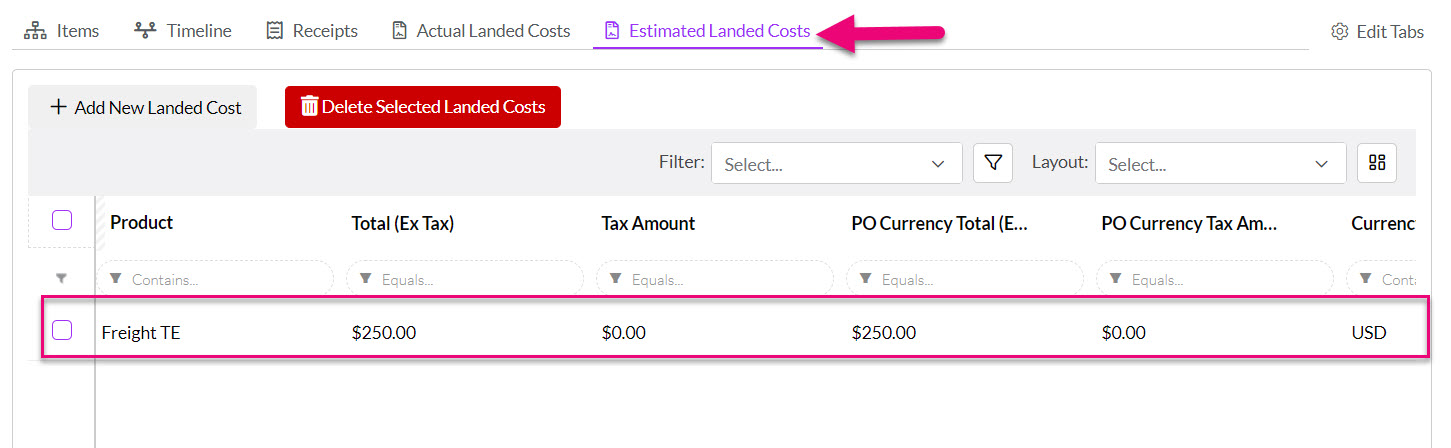The height and width of the screenshot is (448, 1451).
Task: Sort by Tax Amount column header
Action: 648,223
